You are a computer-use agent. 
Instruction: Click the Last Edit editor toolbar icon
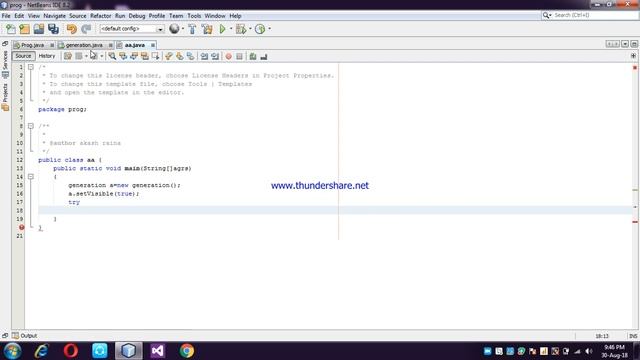[68, 56]
